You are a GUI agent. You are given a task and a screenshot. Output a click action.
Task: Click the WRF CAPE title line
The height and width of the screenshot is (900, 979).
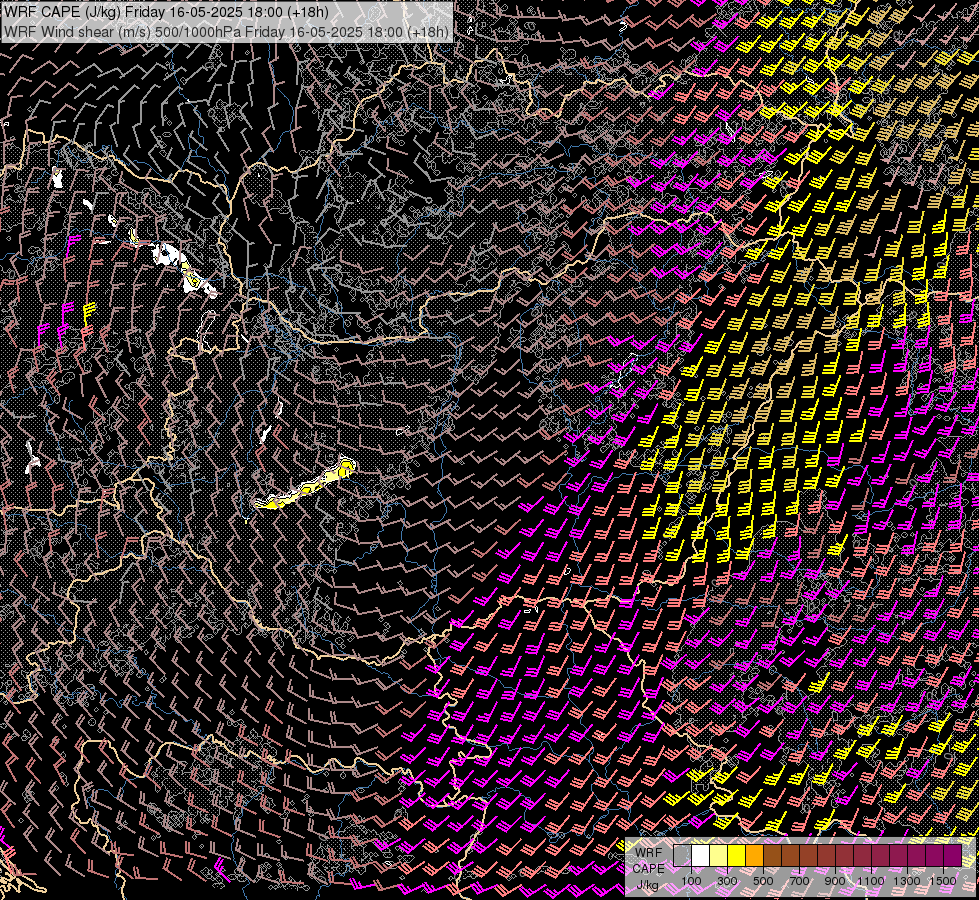pos(166,12)
